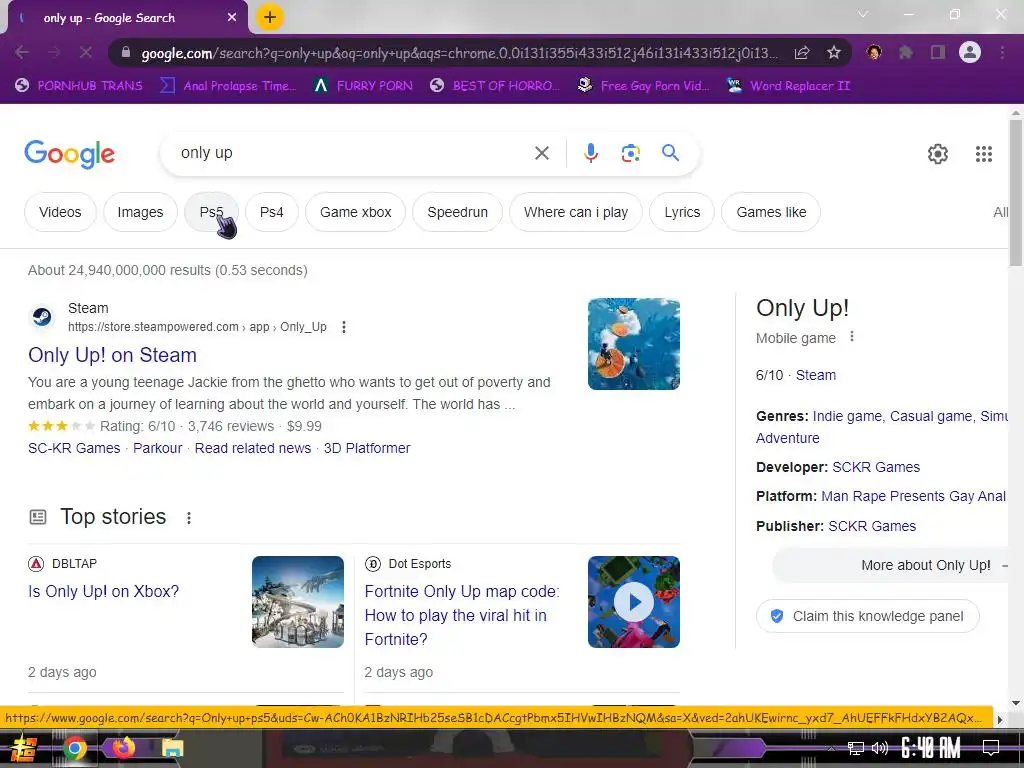Open the Indie game genre link
Viewport: 1024px width, 768px height.
click(x=847, y=416)
